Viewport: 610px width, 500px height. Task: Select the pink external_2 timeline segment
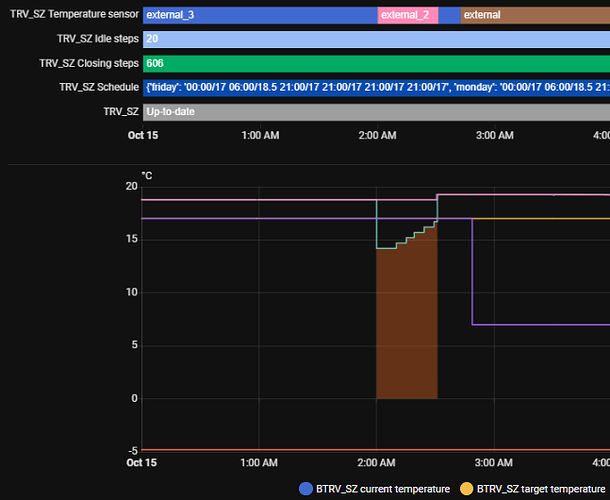[407, 15]
